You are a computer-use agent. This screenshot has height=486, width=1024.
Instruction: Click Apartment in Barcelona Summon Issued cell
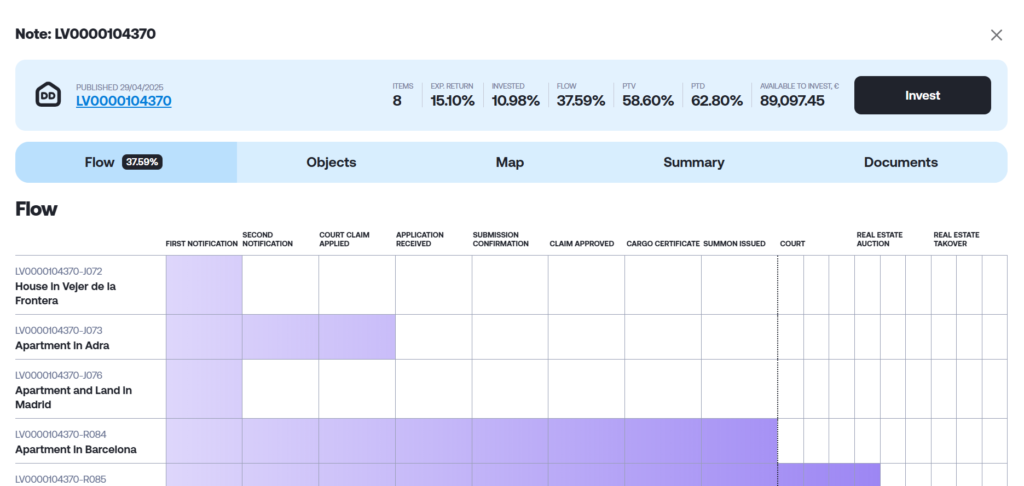pyautogui.click(x=739, y=441)
